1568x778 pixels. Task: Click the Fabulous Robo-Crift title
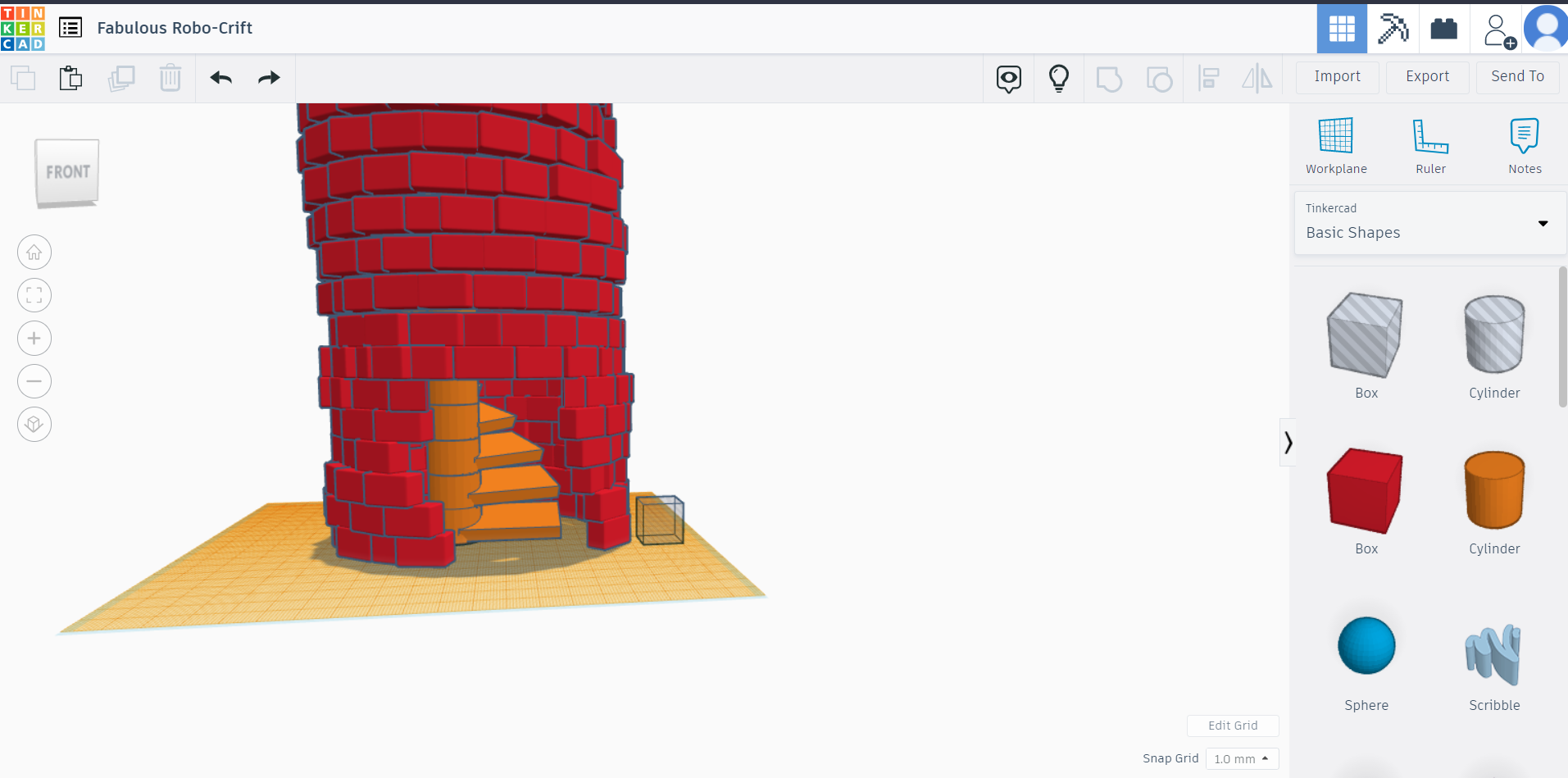click(175, 27)
